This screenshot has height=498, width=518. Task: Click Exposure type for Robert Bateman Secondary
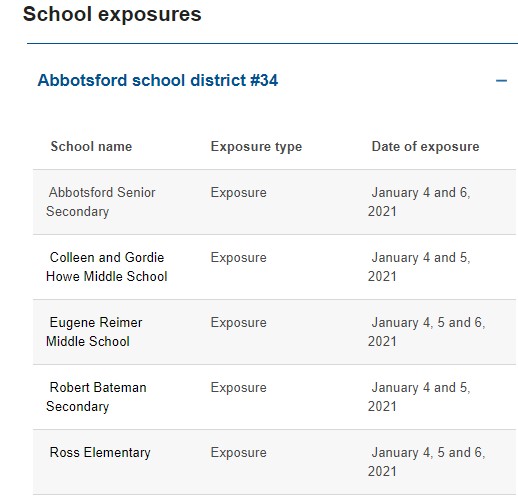(239, 388)
